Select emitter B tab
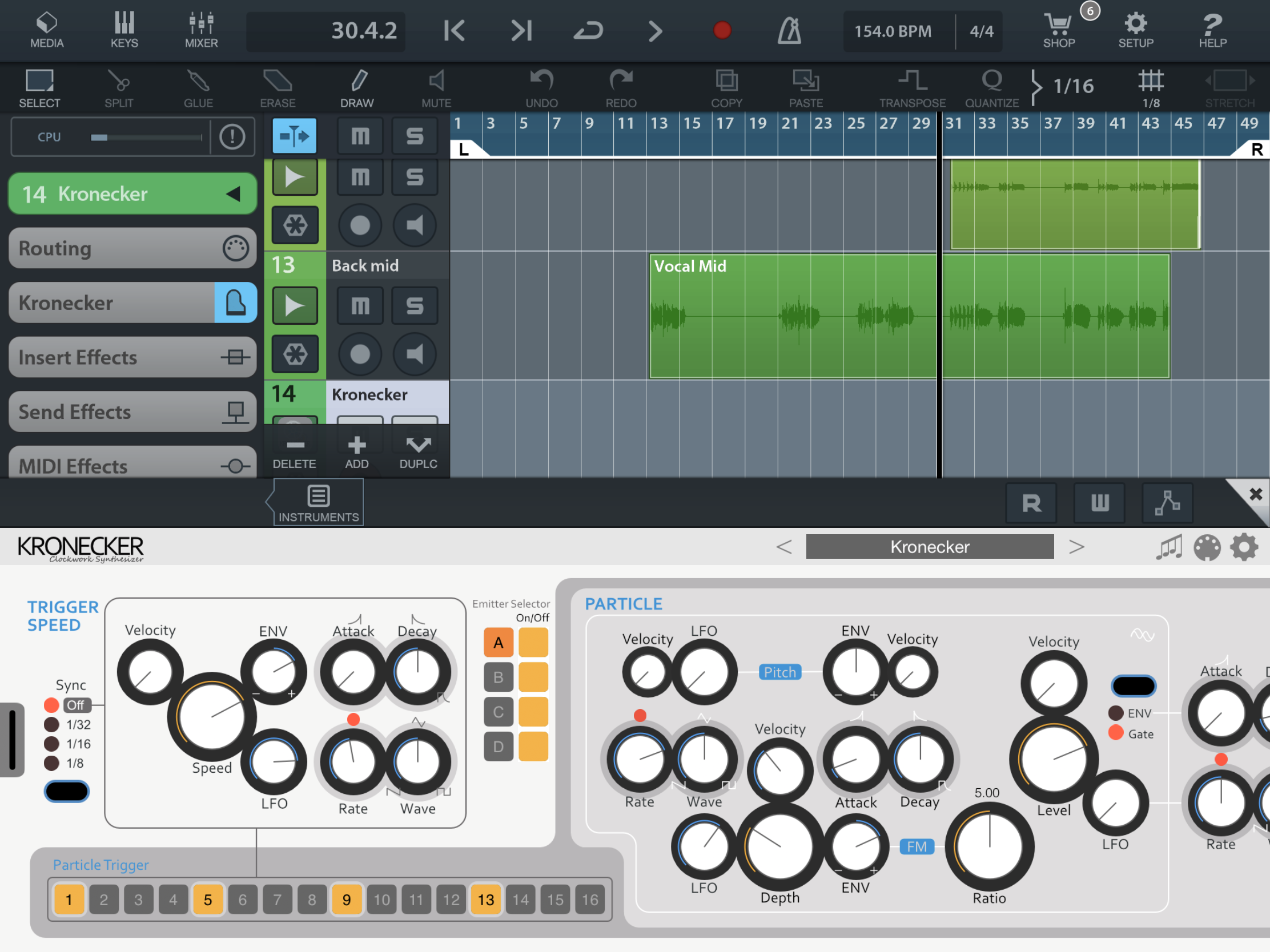The height and width of the screenshot is (952, 1270). tap(499, 677)
